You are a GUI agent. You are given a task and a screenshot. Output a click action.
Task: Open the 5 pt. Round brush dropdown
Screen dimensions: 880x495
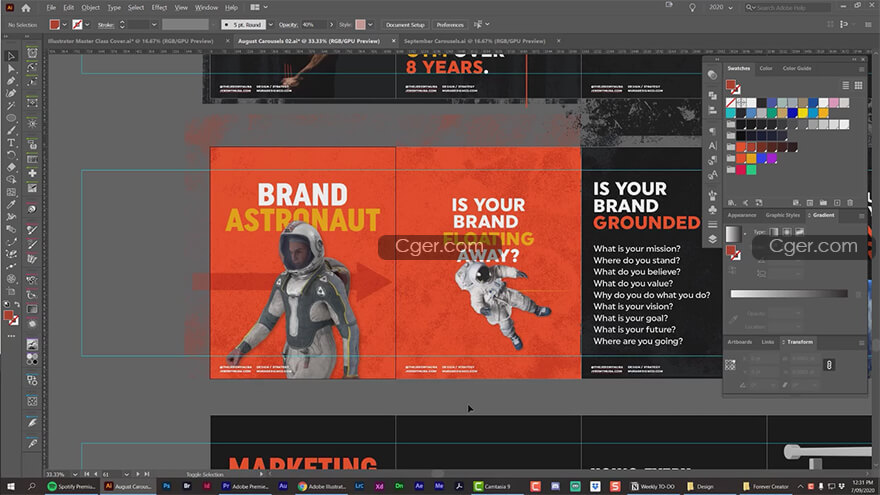[271, 25]
